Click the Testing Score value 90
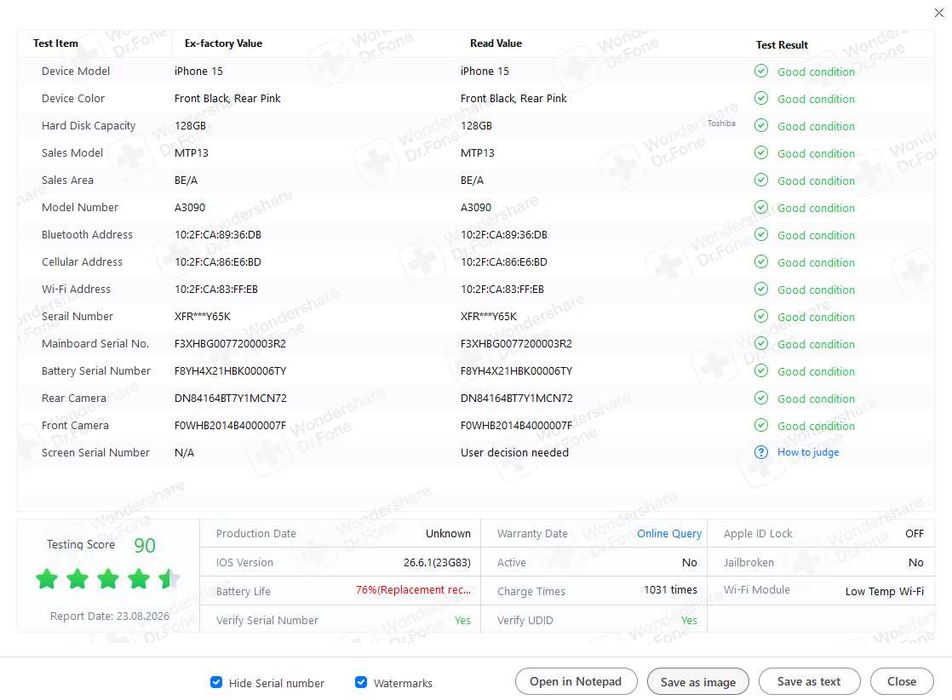This screenshot has width=952, height=700. pyautogui.click(x=144, y=545)
